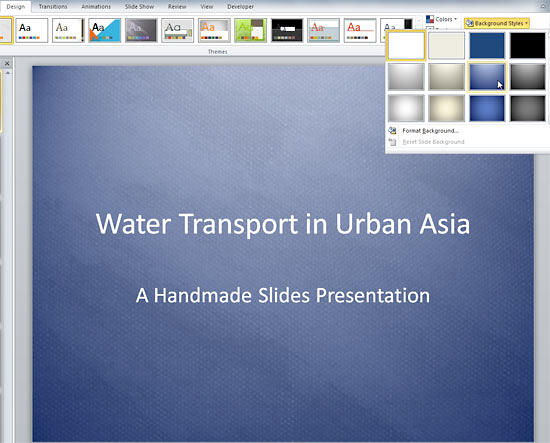Apply the green theme thumbnail
The height and width of the screenshot is (443, 550).
[x=250, y=31]
